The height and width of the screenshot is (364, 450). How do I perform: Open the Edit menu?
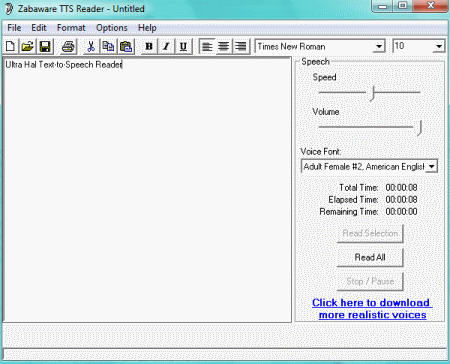point(39,28)
